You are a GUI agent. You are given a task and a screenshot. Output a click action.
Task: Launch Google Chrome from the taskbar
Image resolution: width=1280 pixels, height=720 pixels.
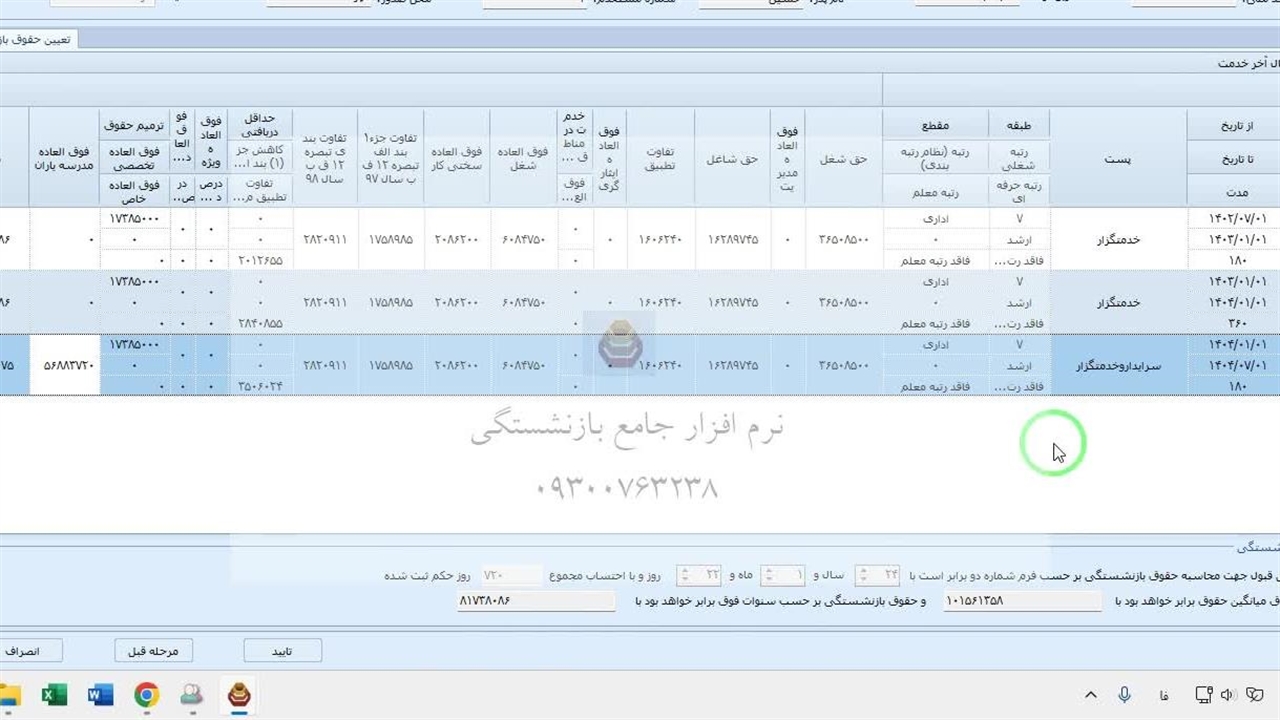coord(147,695)
